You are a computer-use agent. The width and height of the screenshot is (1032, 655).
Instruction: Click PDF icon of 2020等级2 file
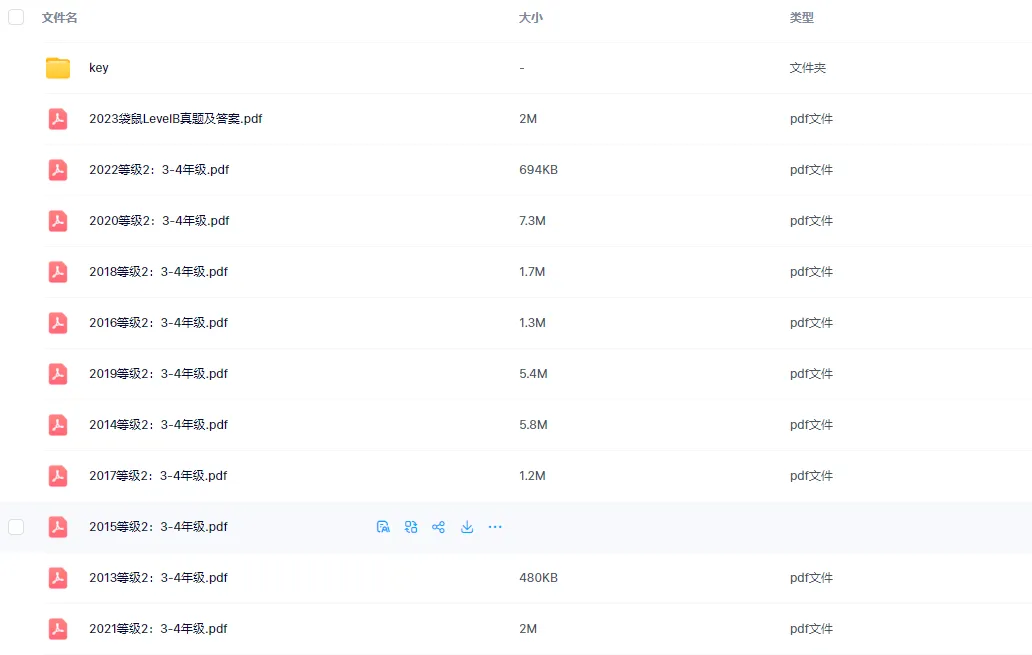point(58,221)
